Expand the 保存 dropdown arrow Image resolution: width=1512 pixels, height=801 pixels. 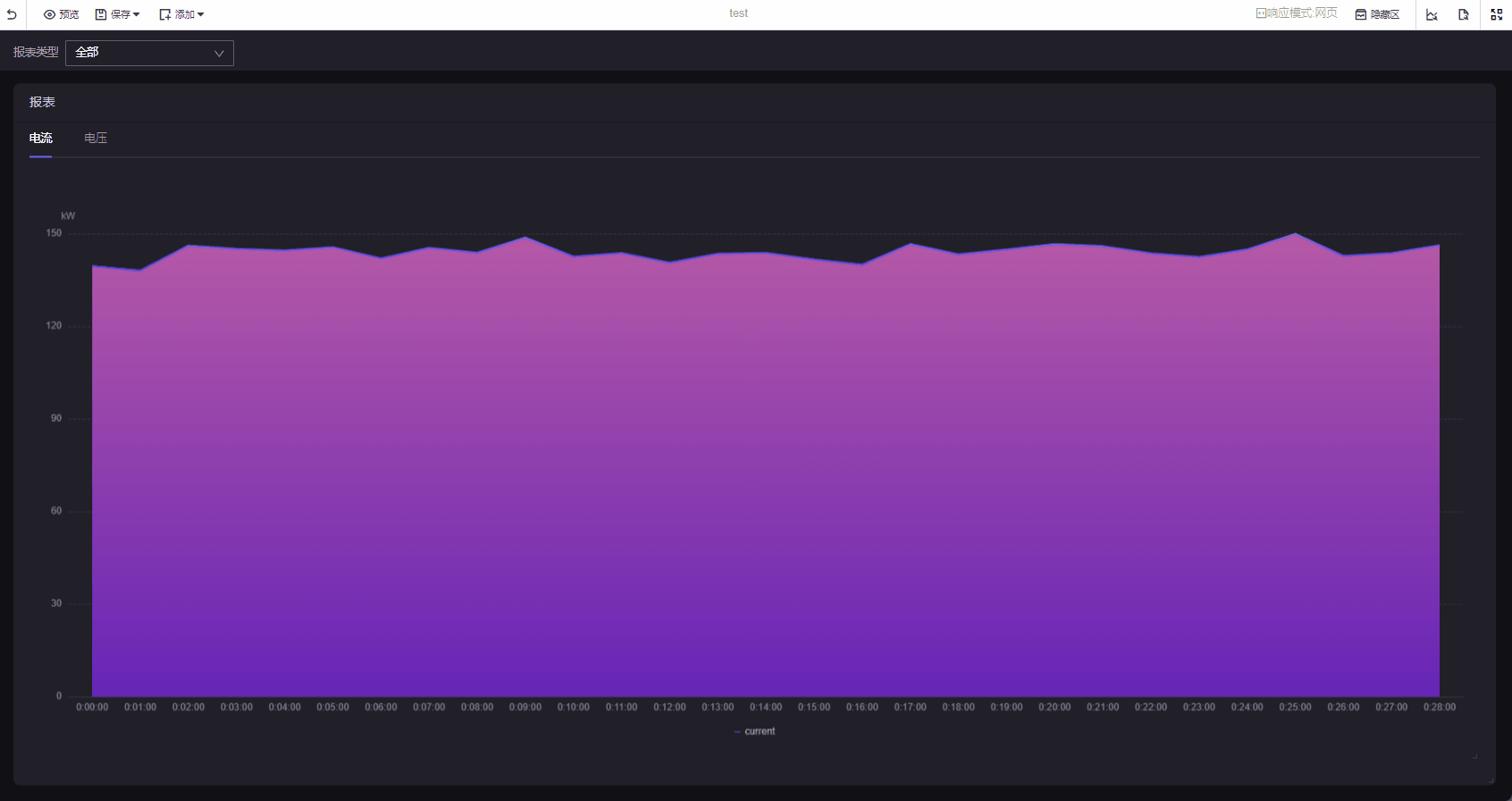[137, 14]
